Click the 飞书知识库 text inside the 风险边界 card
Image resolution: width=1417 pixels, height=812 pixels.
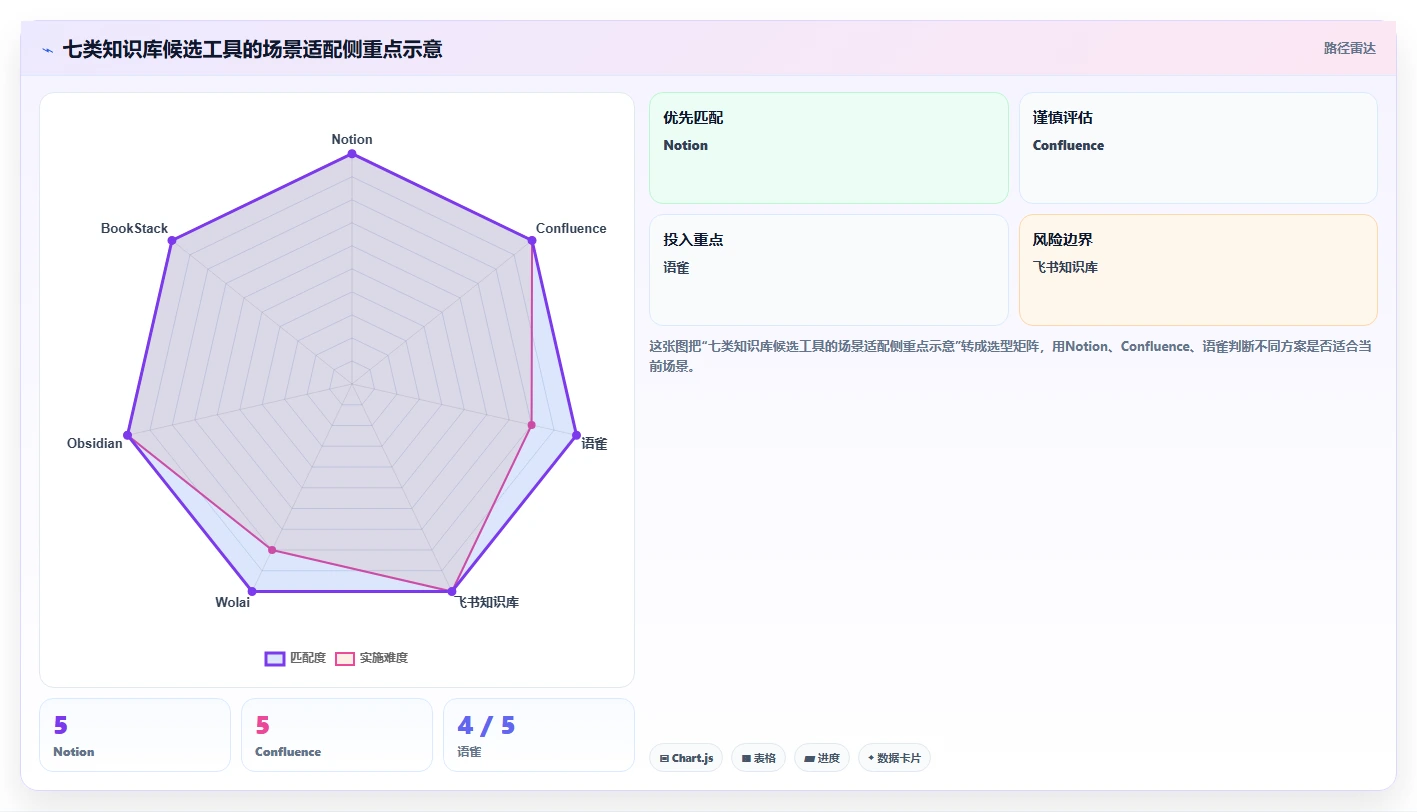pyautogui.click(x=1065, y=267)
